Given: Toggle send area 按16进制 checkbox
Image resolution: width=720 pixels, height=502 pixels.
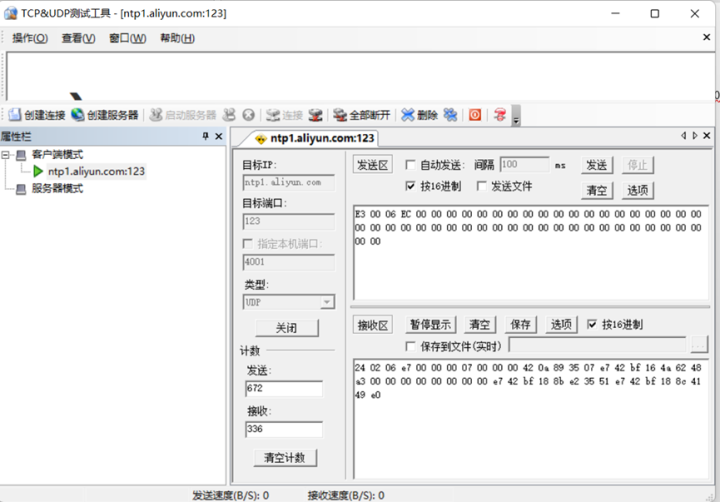Looking at the screenshot, I should click(x=411, y=186).
